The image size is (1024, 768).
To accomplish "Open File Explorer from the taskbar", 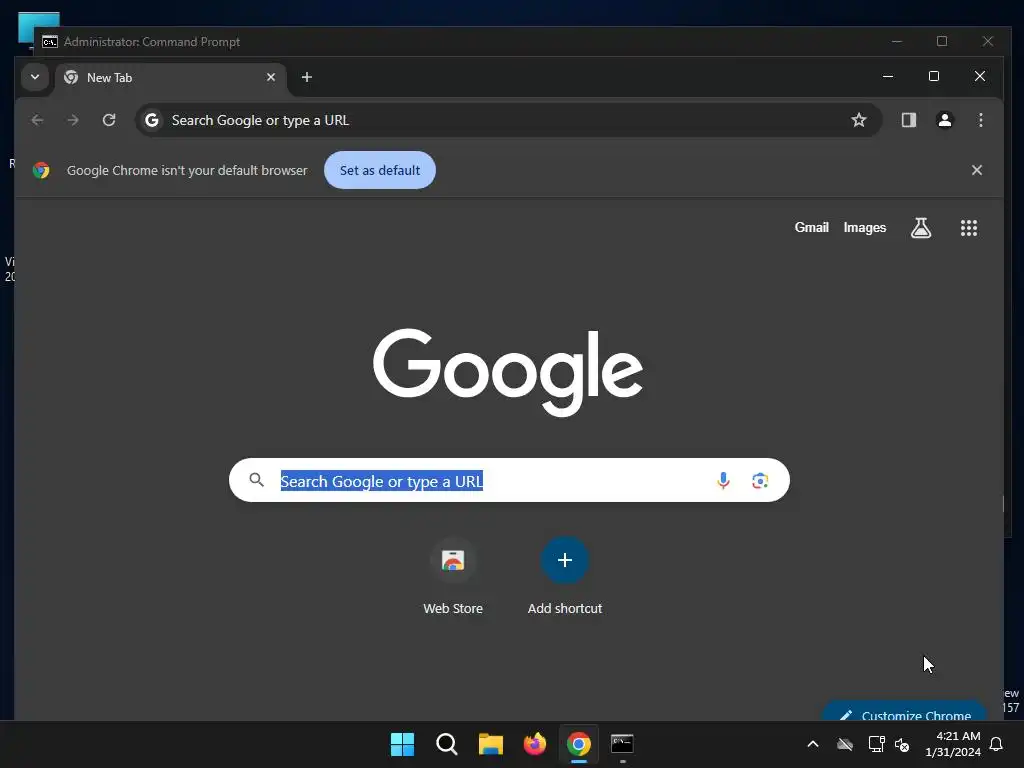I will click(490, 744).
